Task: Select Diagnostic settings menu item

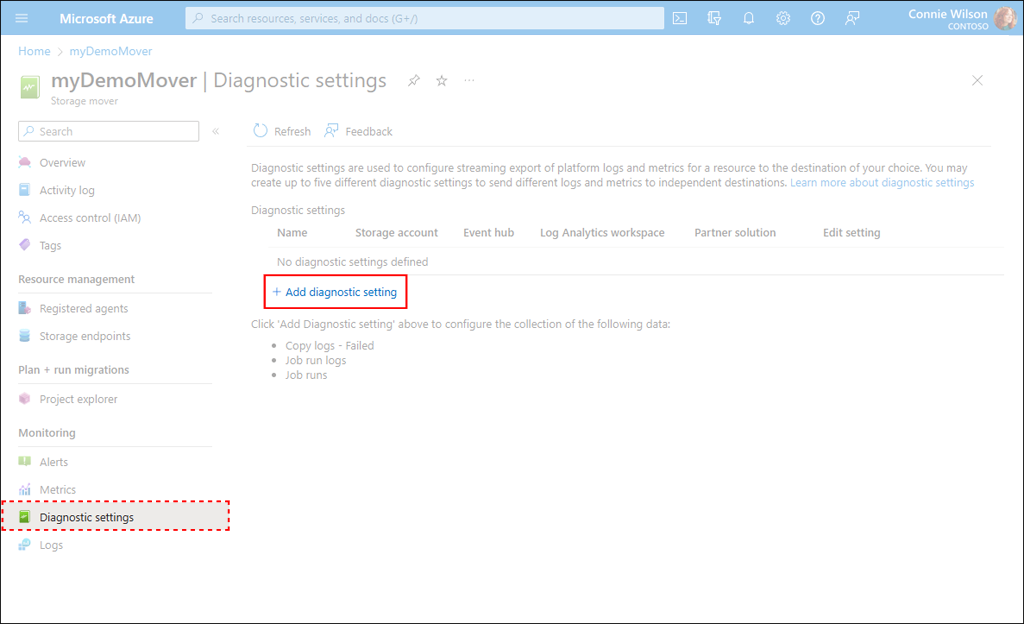Action: (116, 517)
